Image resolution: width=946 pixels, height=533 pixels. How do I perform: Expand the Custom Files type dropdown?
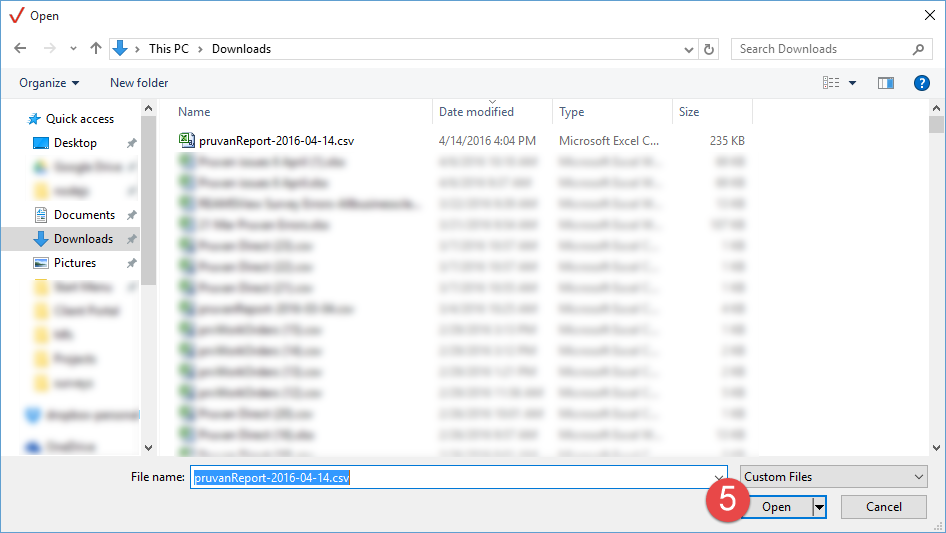pos(834,477)
